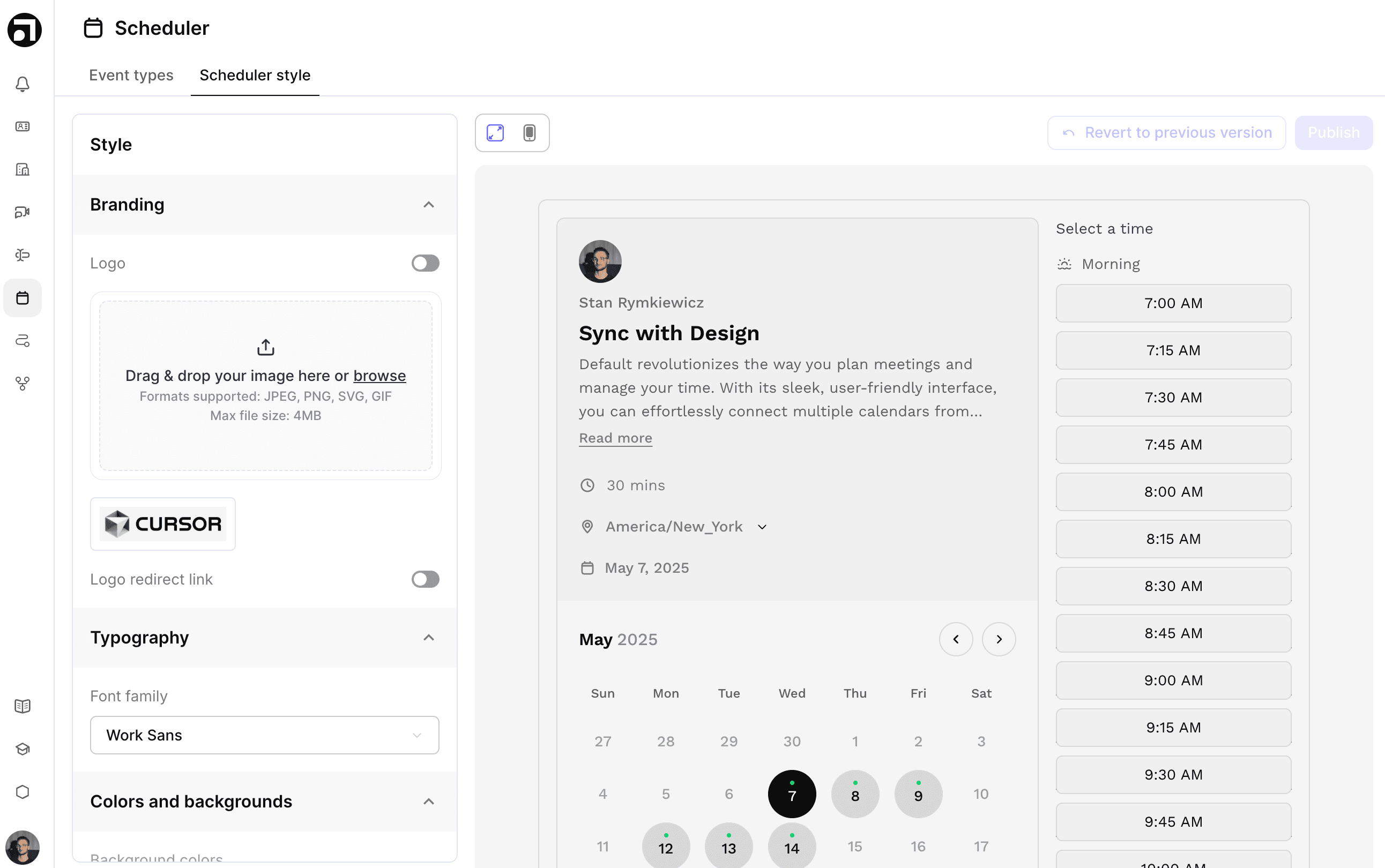Open the documentation book icon in sidebar
This screenshot has width=1385, height=868.
pos(23,706)
